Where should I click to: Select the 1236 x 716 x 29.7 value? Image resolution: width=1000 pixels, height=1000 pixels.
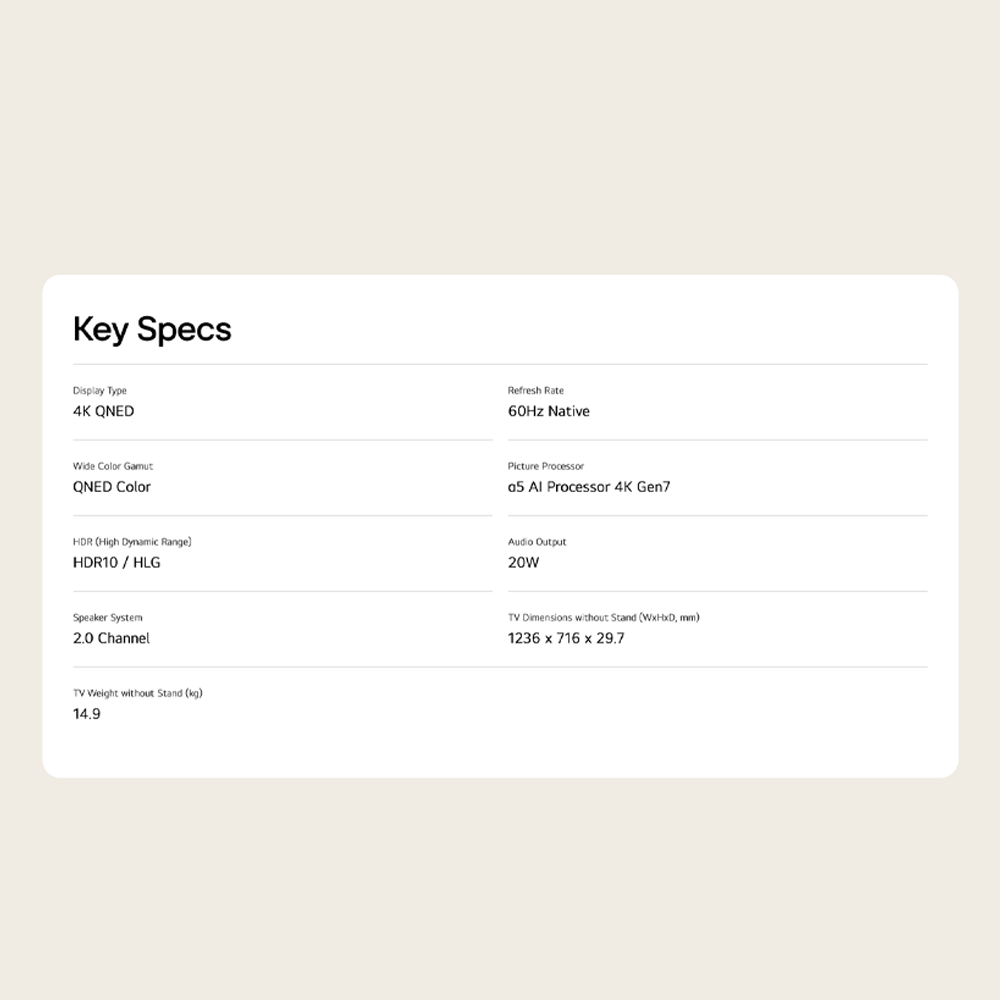tap(566, 638)
